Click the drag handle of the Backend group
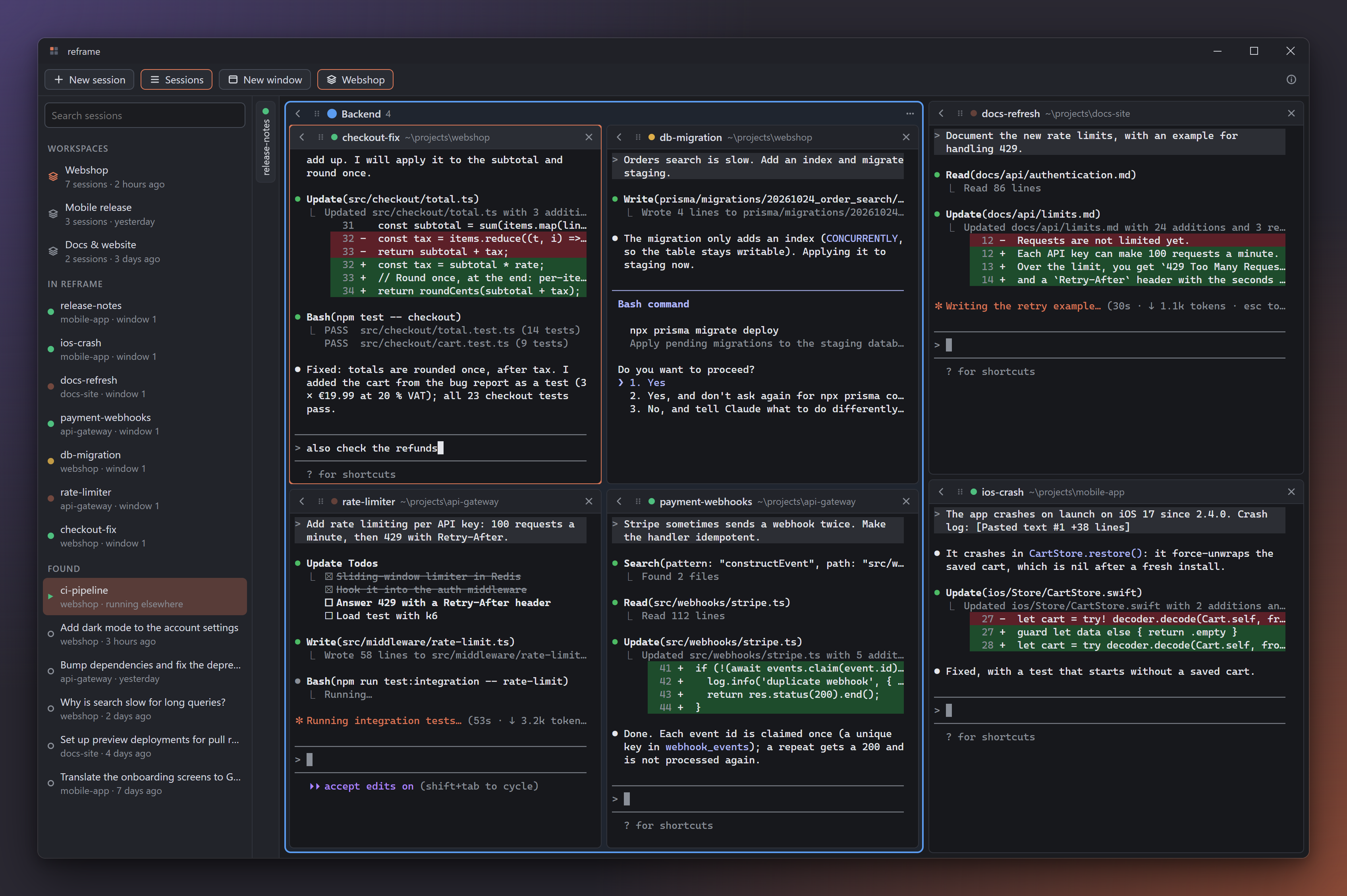Image resolution: width=1347 pixels, height=896 pixels. [x=316, y=114]
